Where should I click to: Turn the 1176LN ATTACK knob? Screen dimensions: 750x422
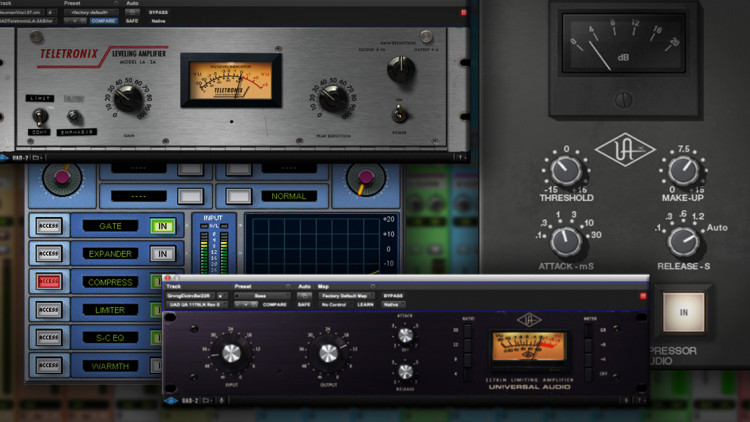405,335
